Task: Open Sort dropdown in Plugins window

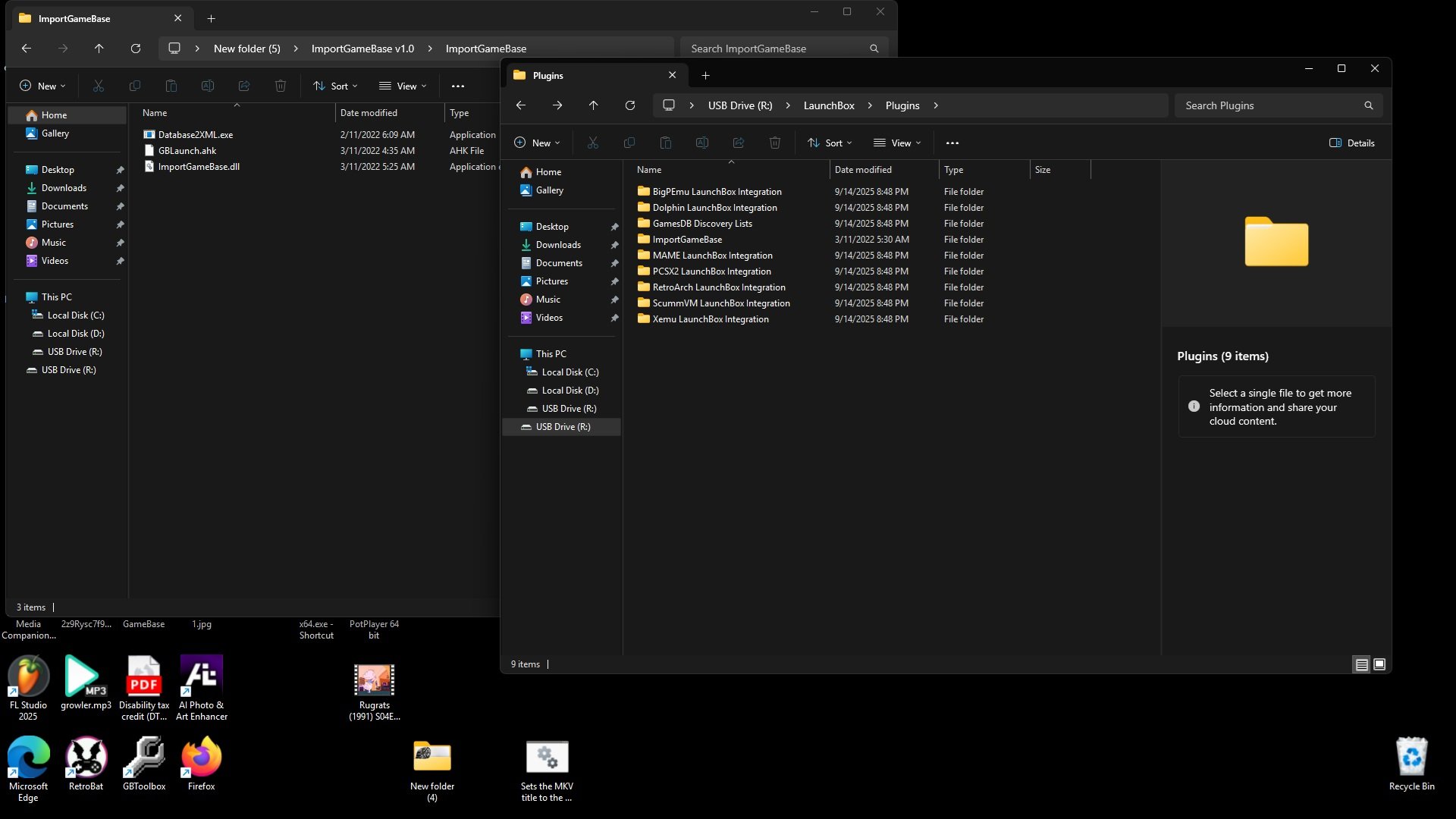Action: pos(830,143)
